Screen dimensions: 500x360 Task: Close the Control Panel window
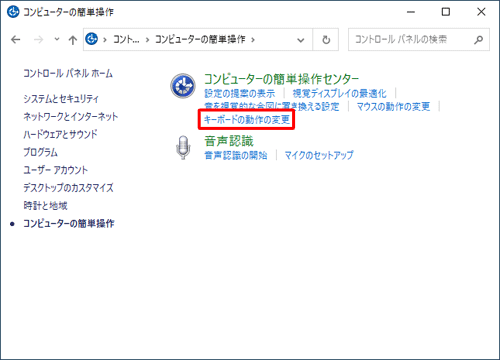[481, 12]
